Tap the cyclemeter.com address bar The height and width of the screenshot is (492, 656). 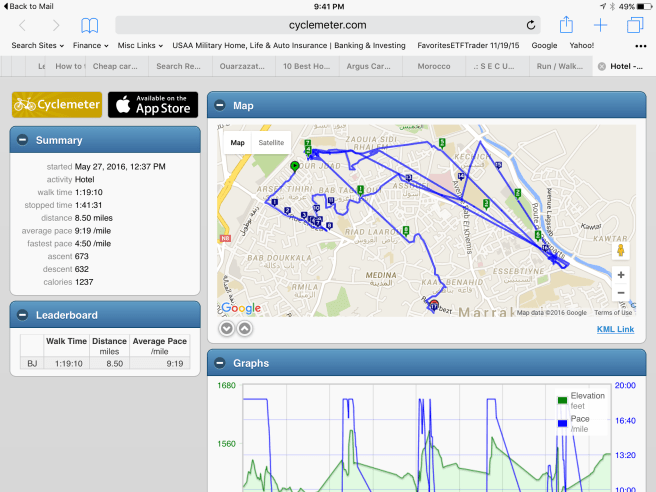(330, 25)
